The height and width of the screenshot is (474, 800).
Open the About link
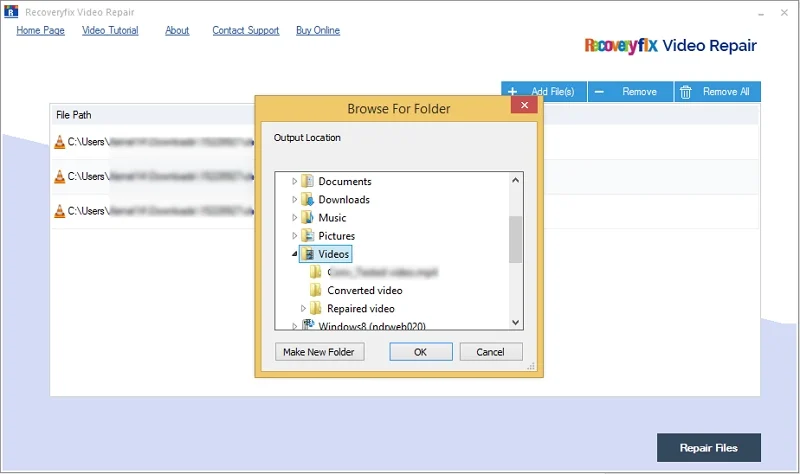[x=177, y=31]
